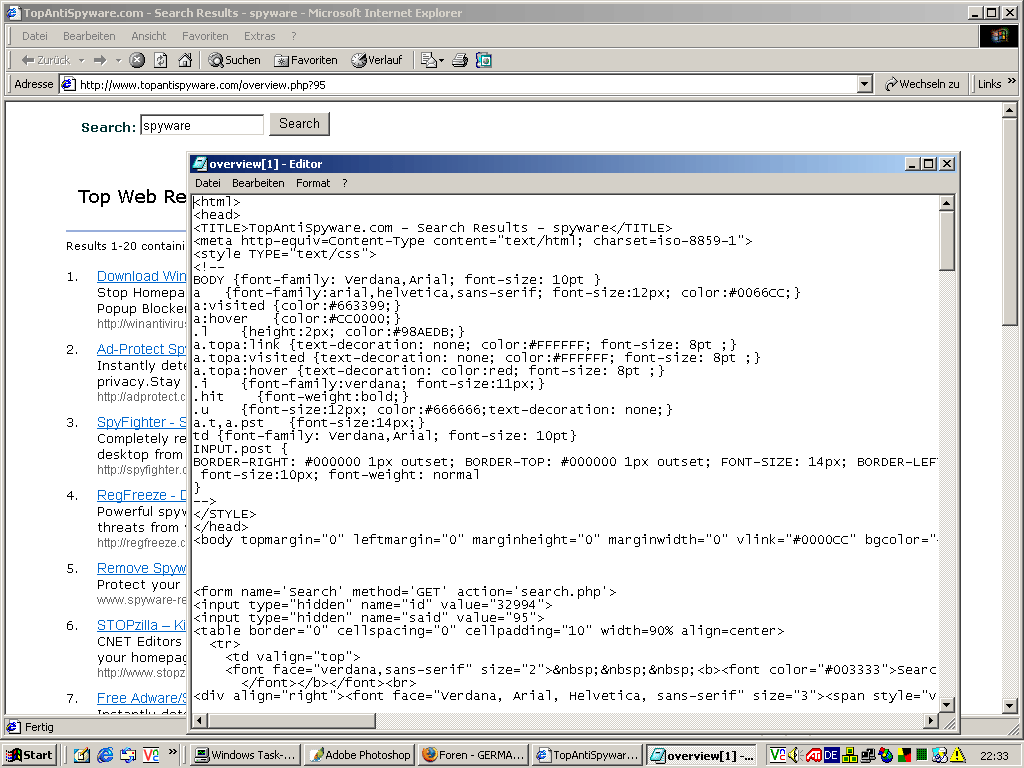Open the Editor Bearbeiten menu

tap(258, 183)
